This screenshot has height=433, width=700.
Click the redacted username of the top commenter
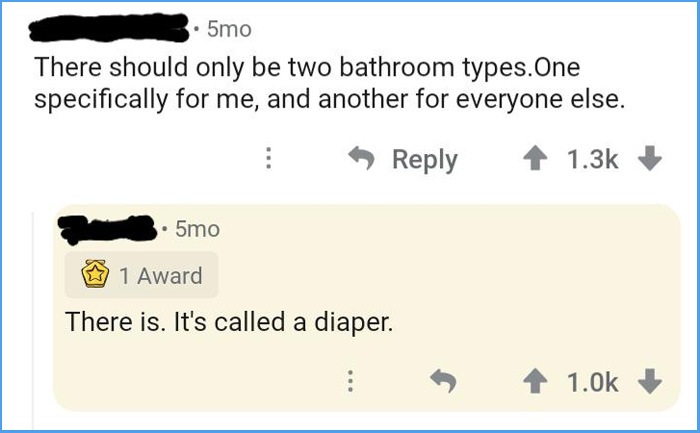110,28
